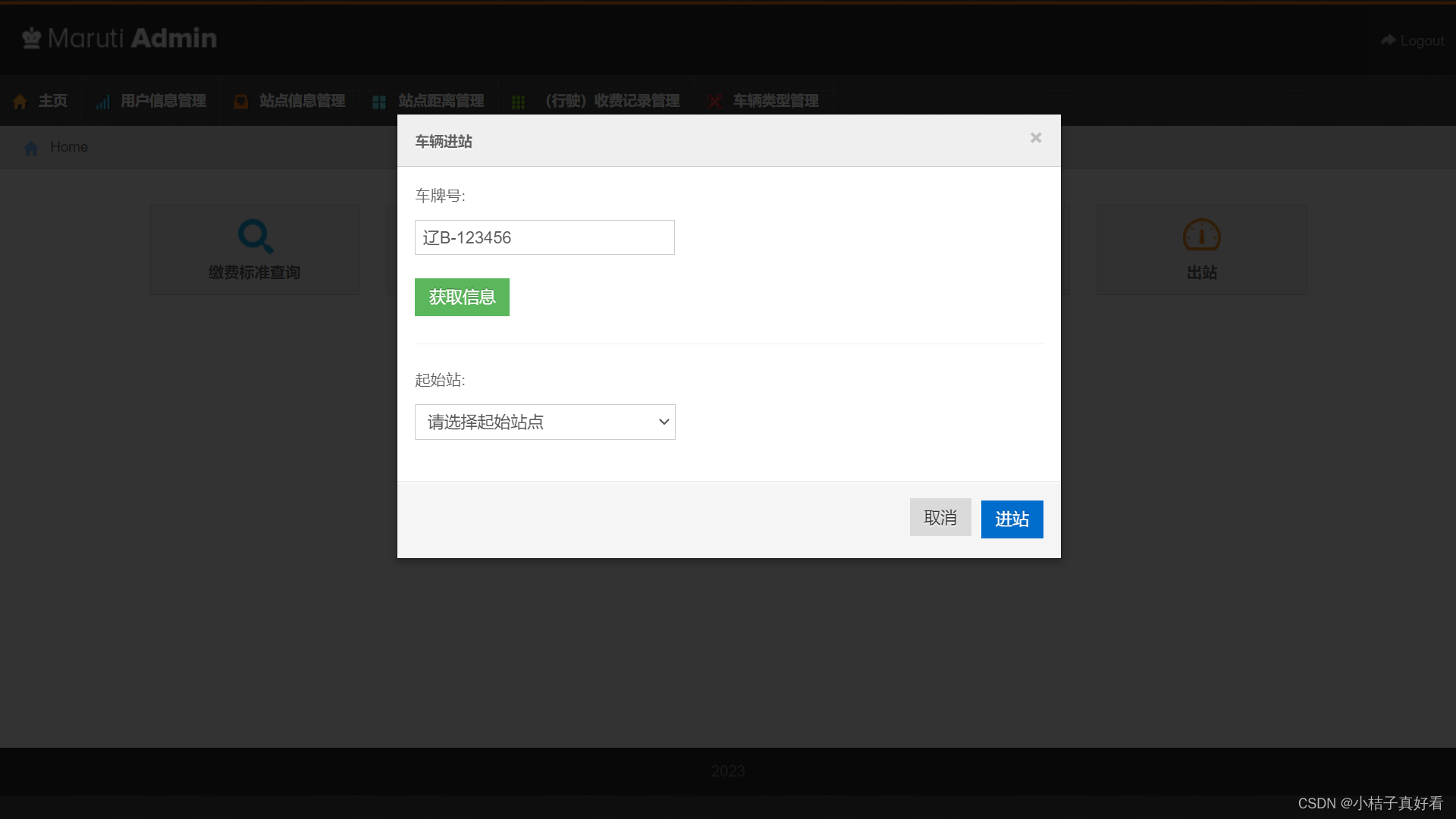Close the 车辆进站 dialog with X
This screenshot has height=819, width=1456.
click(x=1036, y=138)
